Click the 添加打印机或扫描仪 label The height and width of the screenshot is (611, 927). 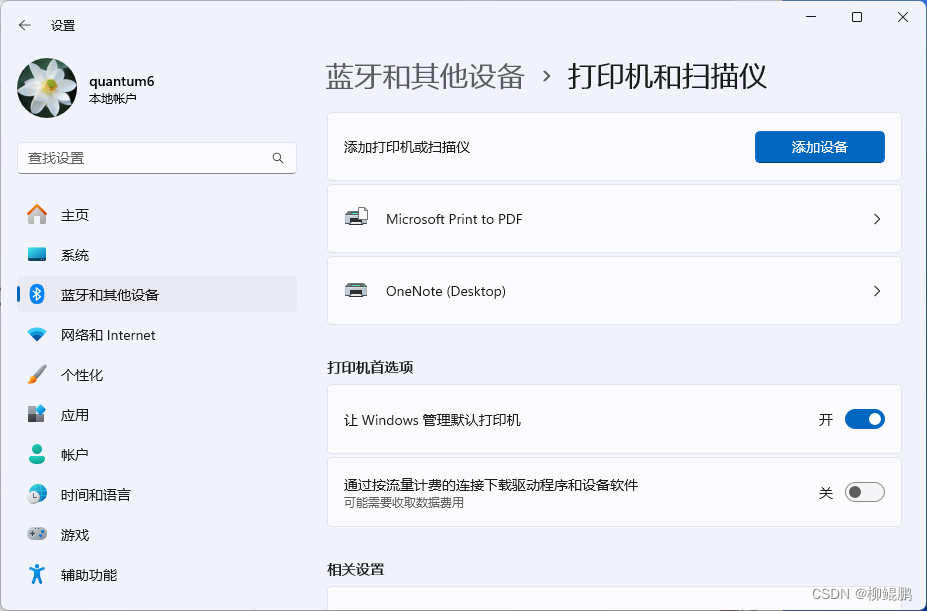(x=407, y=147)
